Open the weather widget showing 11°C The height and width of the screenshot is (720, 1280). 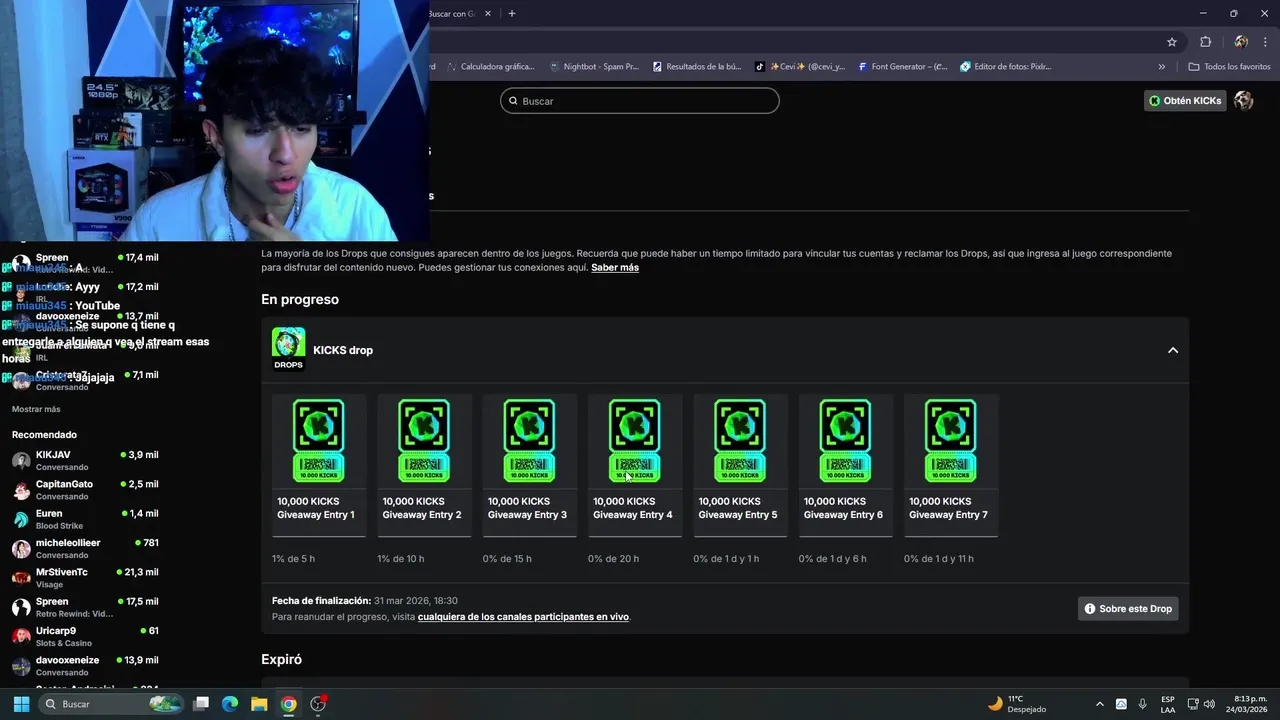[1016, 704]
